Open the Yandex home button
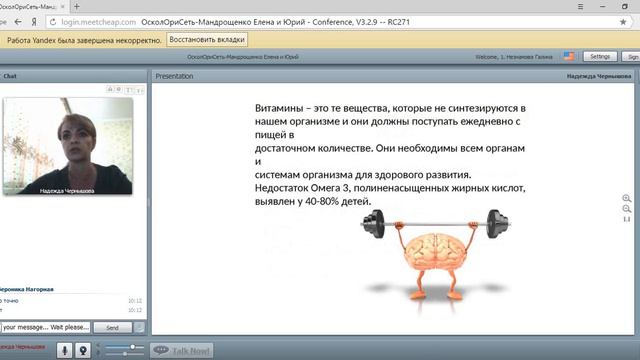The width and height of the screenshot is (640, 360). click(x=34, y=22)
